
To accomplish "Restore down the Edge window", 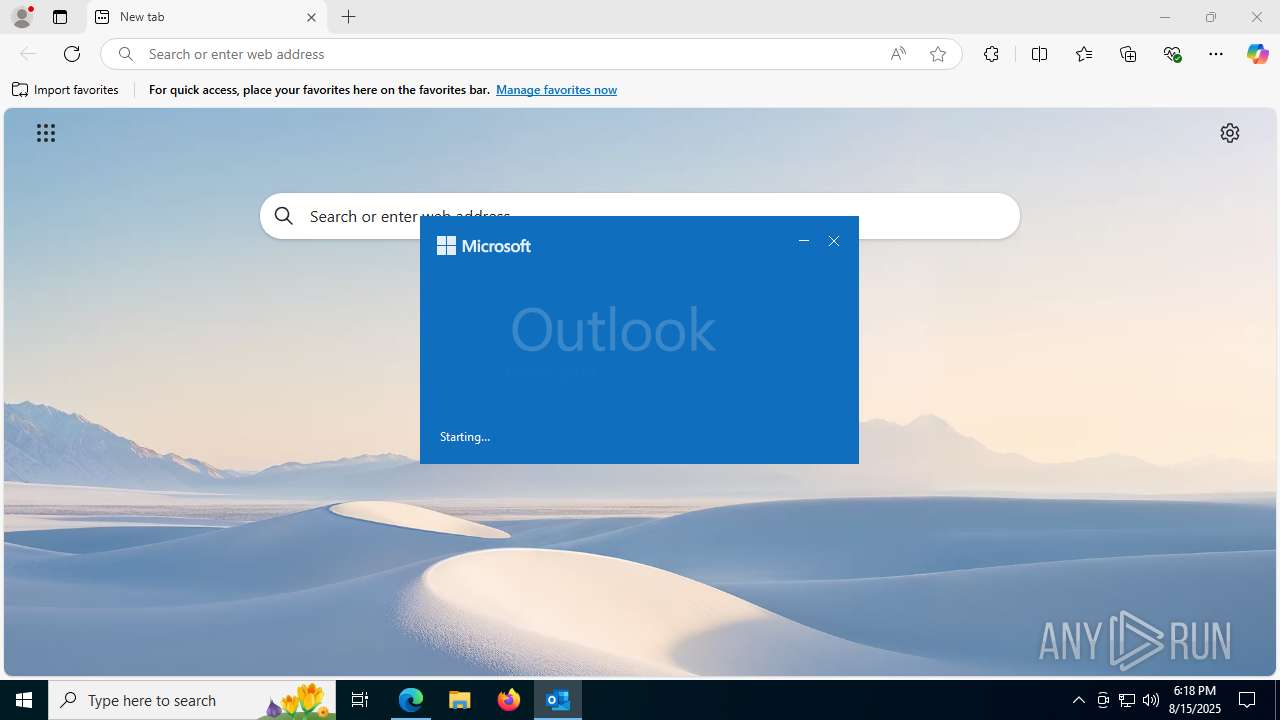I will (1211, 17).
